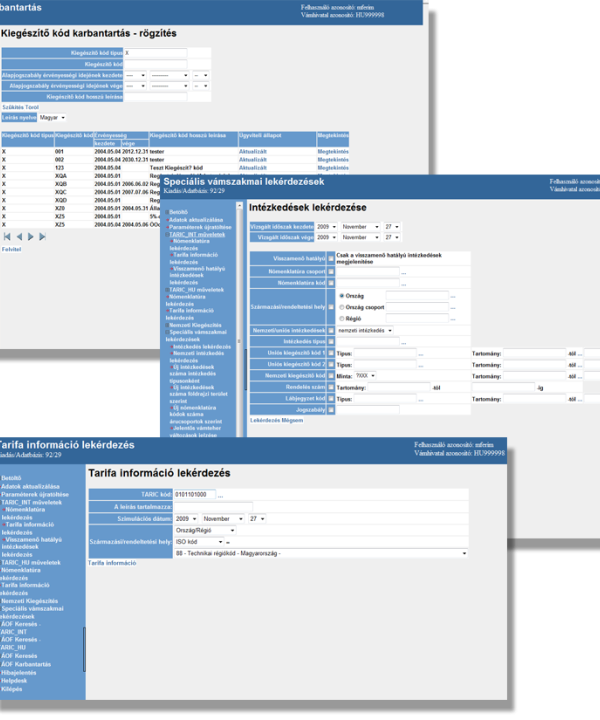Click Aktualizált link for code 001
This screenshot has width=600, height=720.
253,152
